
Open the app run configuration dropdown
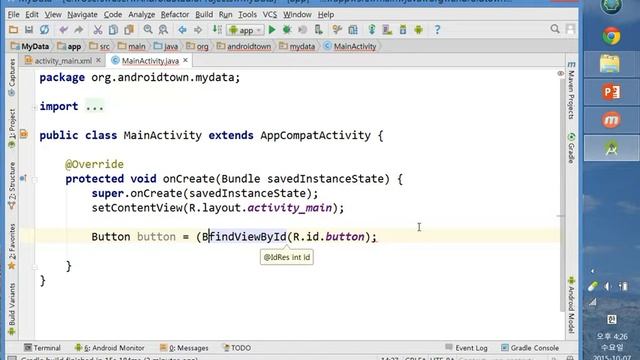245,30
